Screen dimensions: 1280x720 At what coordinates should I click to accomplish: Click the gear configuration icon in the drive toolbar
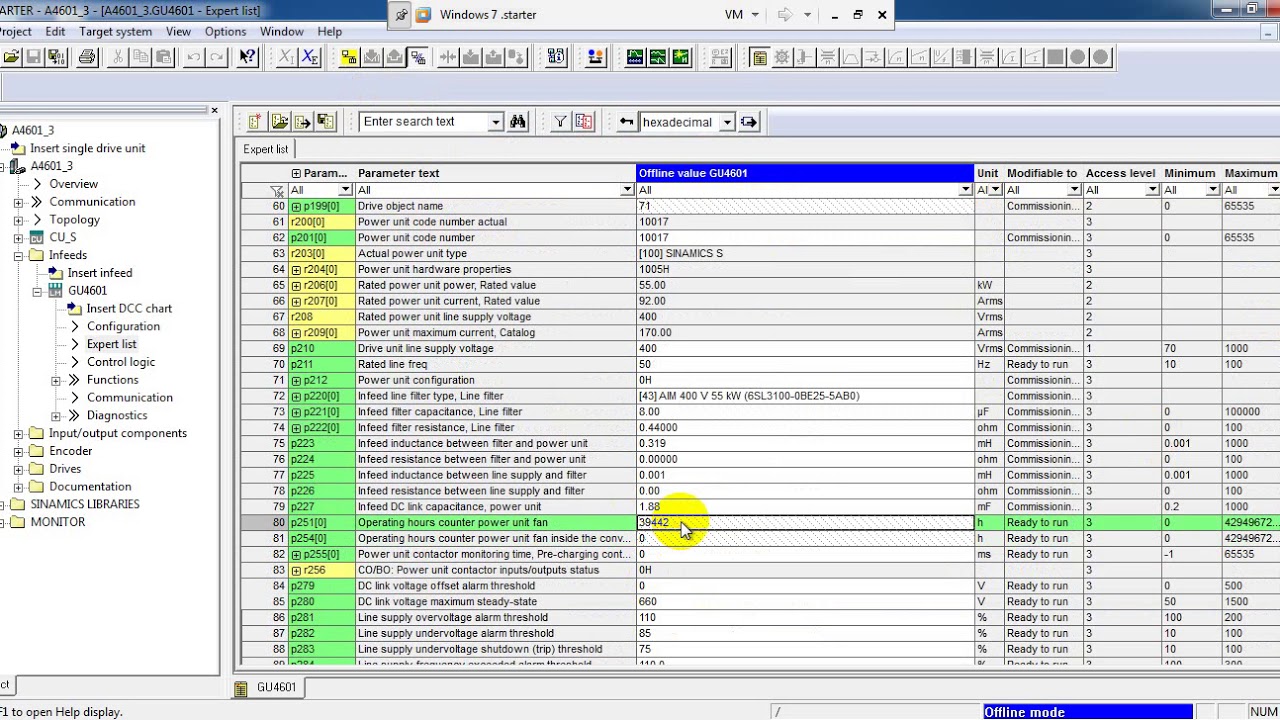(782, 57)
